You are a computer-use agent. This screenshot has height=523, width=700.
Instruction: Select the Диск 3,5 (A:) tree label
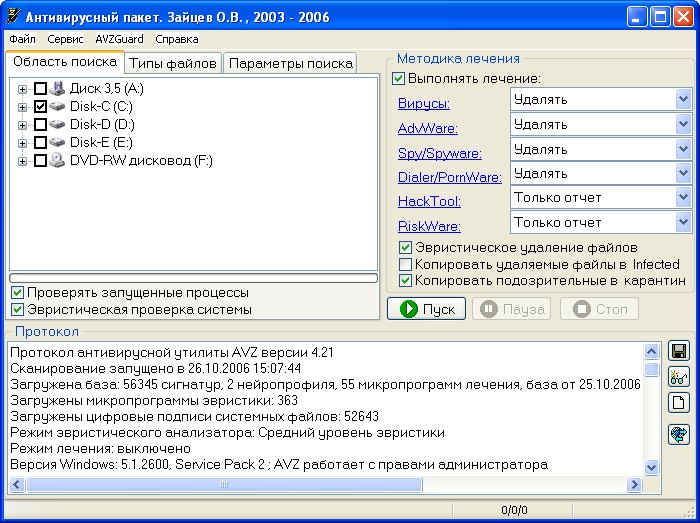107,88
